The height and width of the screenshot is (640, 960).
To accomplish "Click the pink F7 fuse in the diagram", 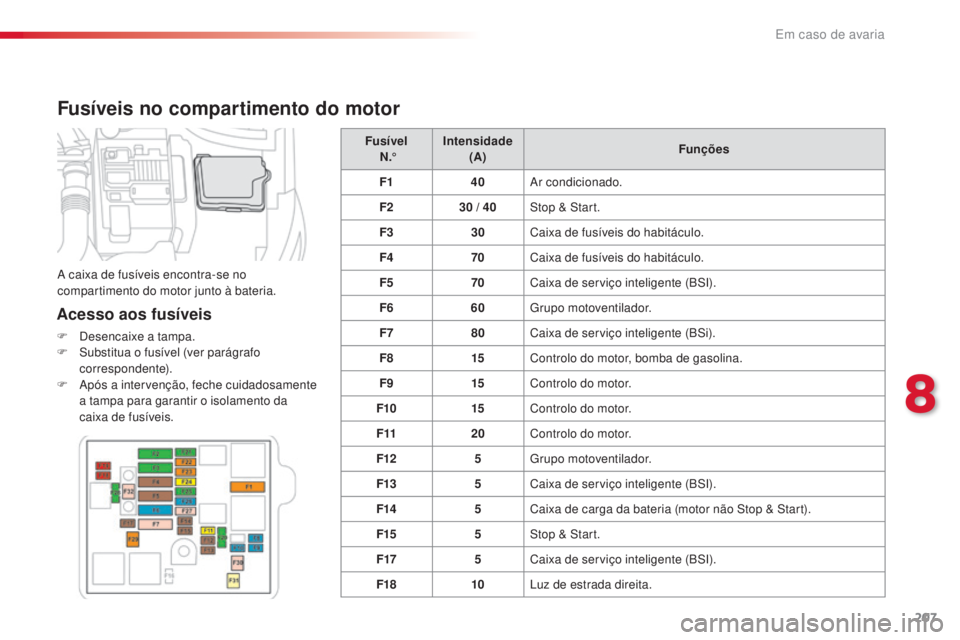I will click(156, 524).
